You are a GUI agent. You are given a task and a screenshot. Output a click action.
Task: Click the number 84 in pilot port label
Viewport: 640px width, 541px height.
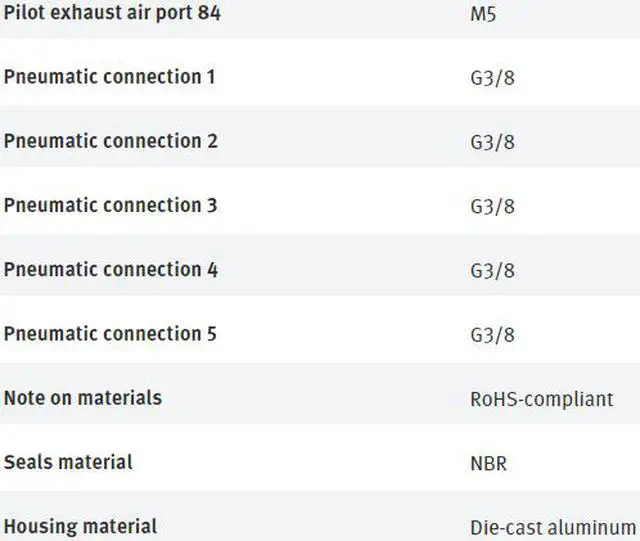click(x=208, y=14)
